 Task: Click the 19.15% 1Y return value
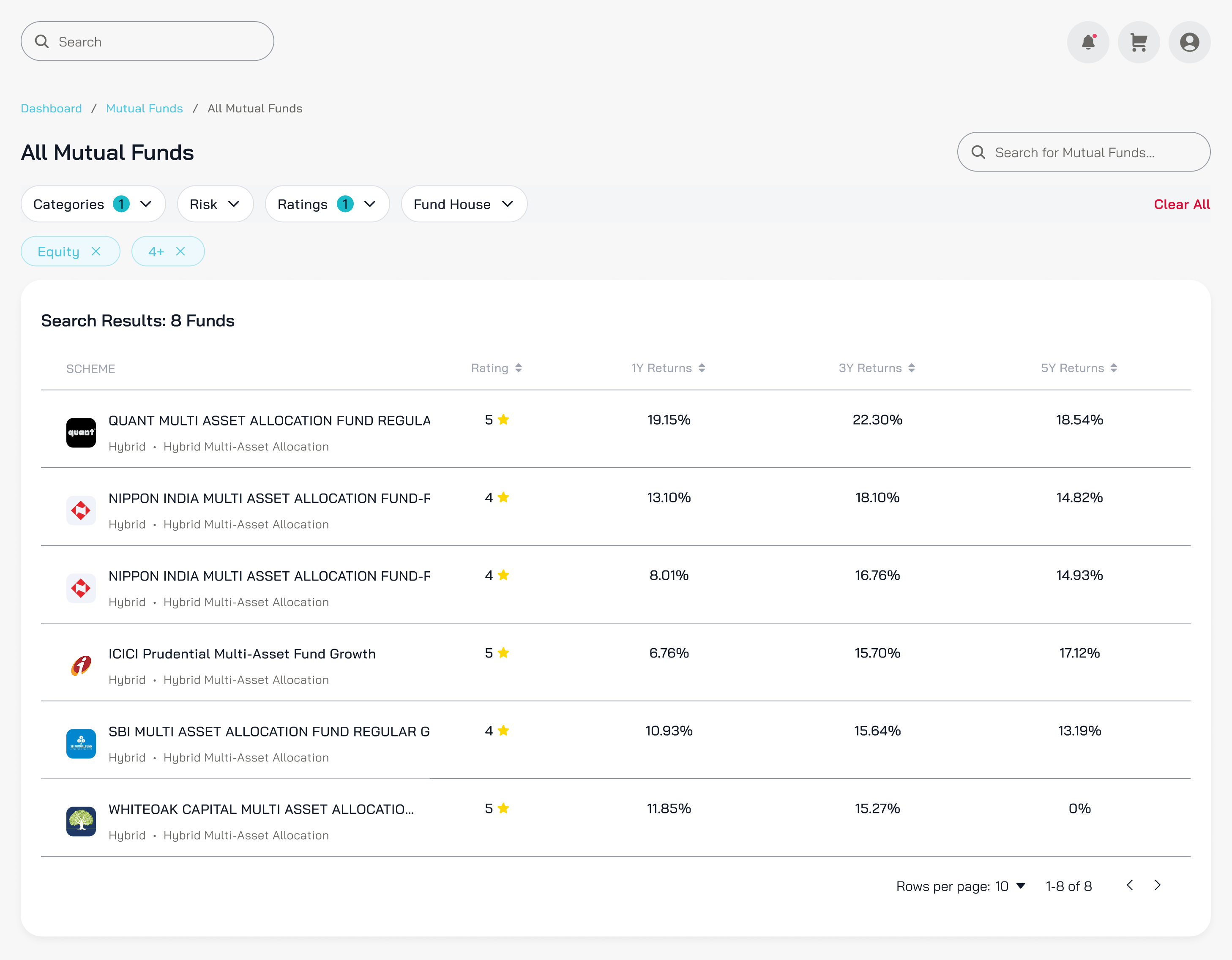[x=669, y=420]
